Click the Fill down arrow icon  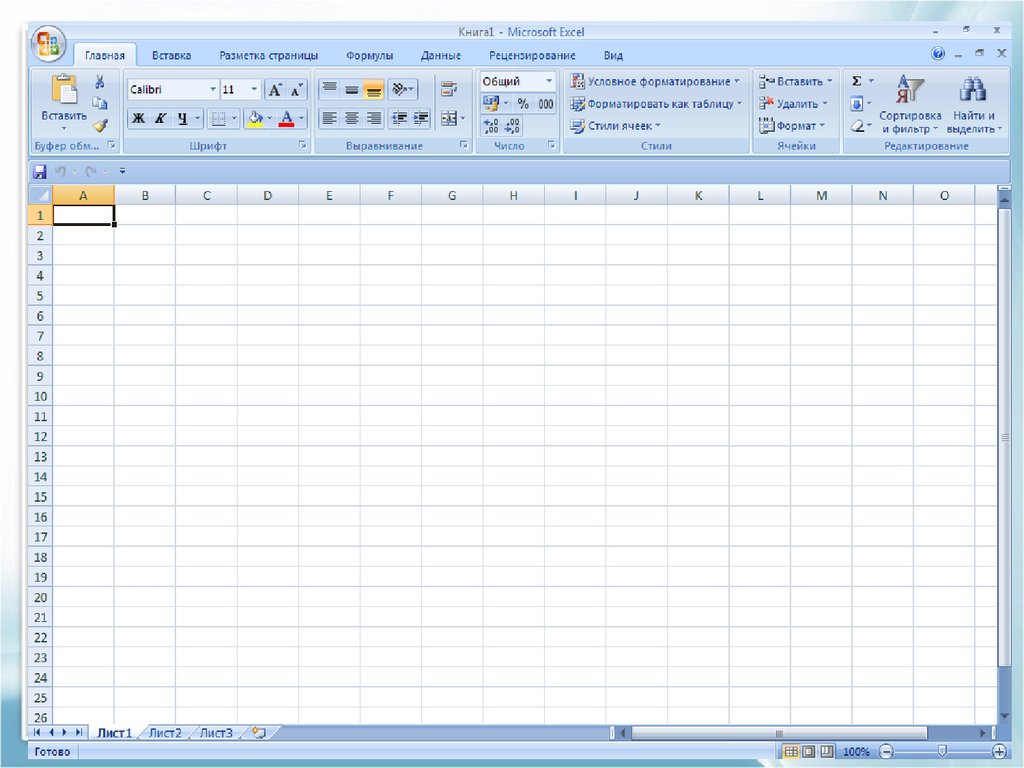click(857, 104)
